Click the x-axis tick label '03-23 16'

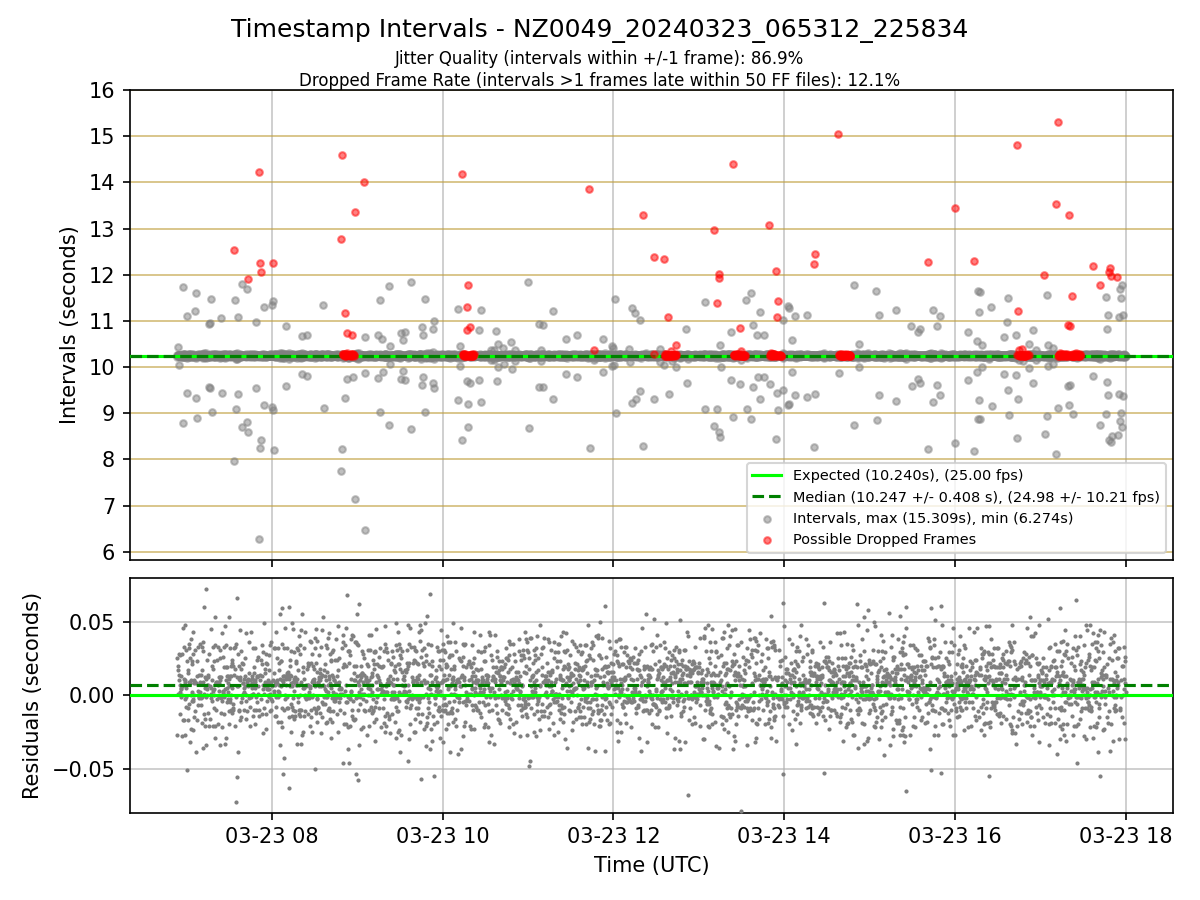tap(954, 834)
